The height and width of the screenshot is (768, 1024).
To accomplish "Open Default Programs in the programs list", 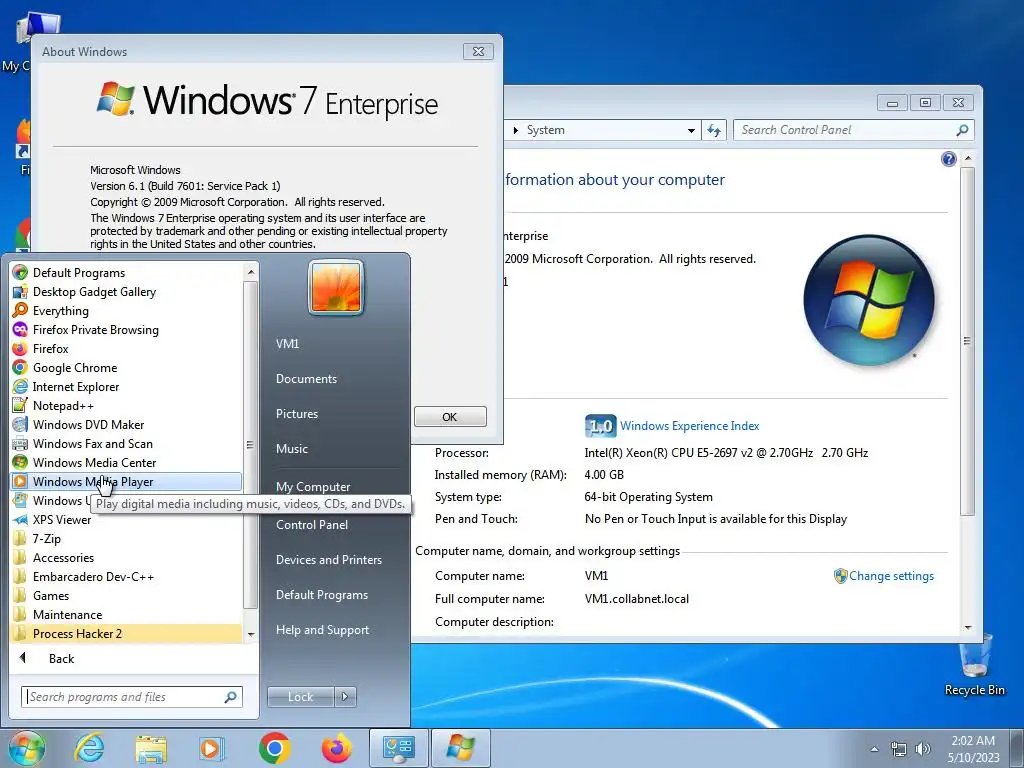I will click(x=127, y=273).
